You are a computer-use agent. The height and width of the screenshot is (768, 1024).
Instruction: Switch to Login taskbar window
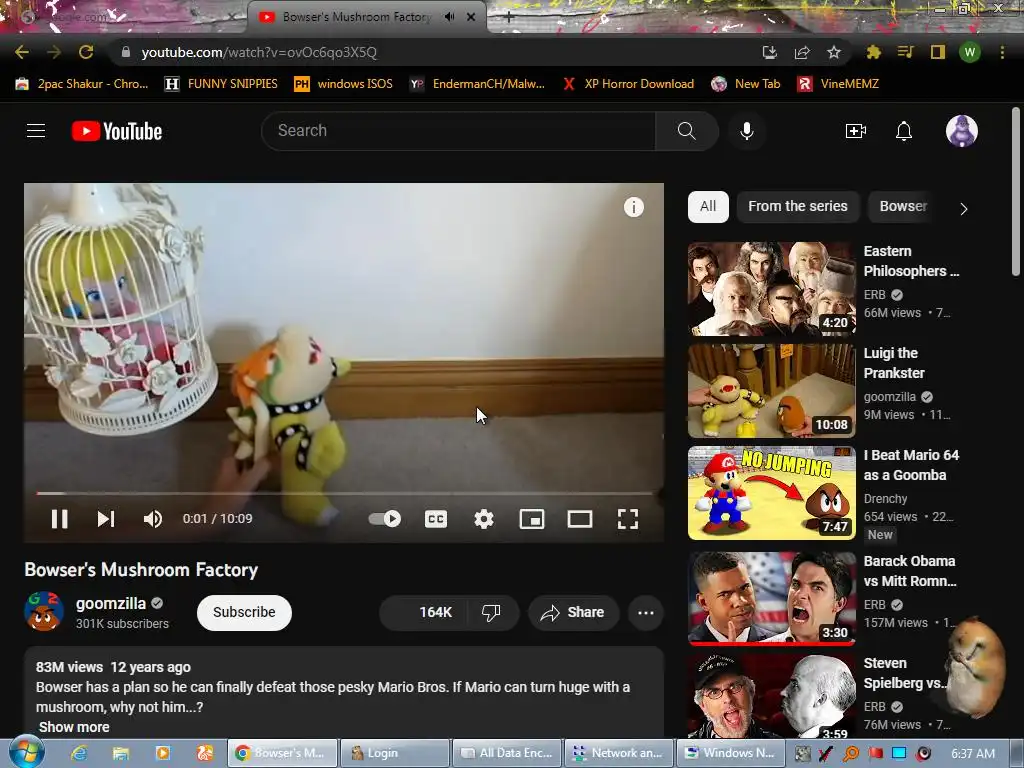(x=394, y=753)
